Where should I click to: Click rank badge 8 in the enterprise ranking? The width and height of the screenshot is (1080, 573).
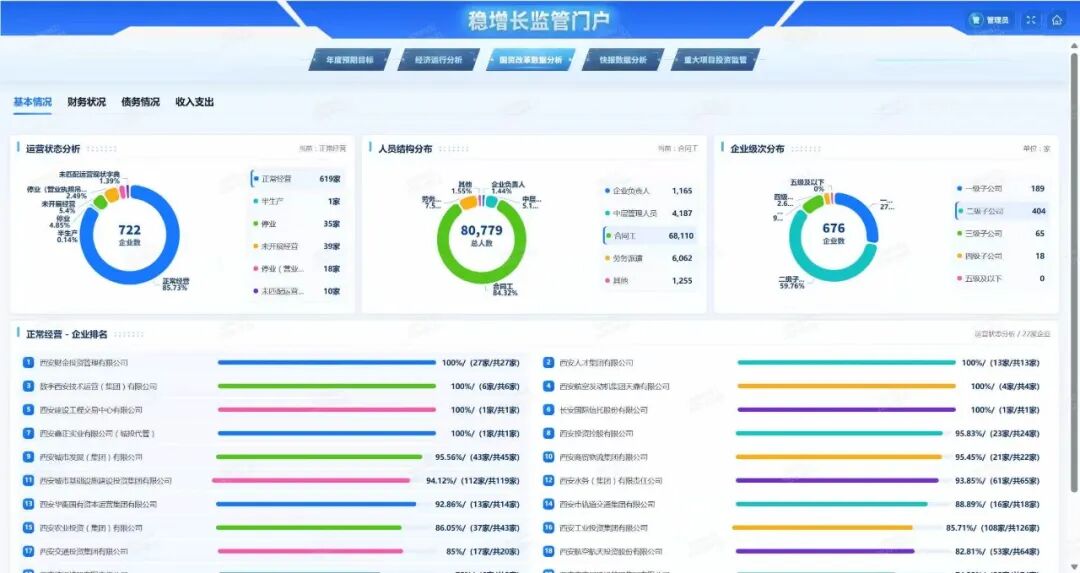click(x=548, y=433)
